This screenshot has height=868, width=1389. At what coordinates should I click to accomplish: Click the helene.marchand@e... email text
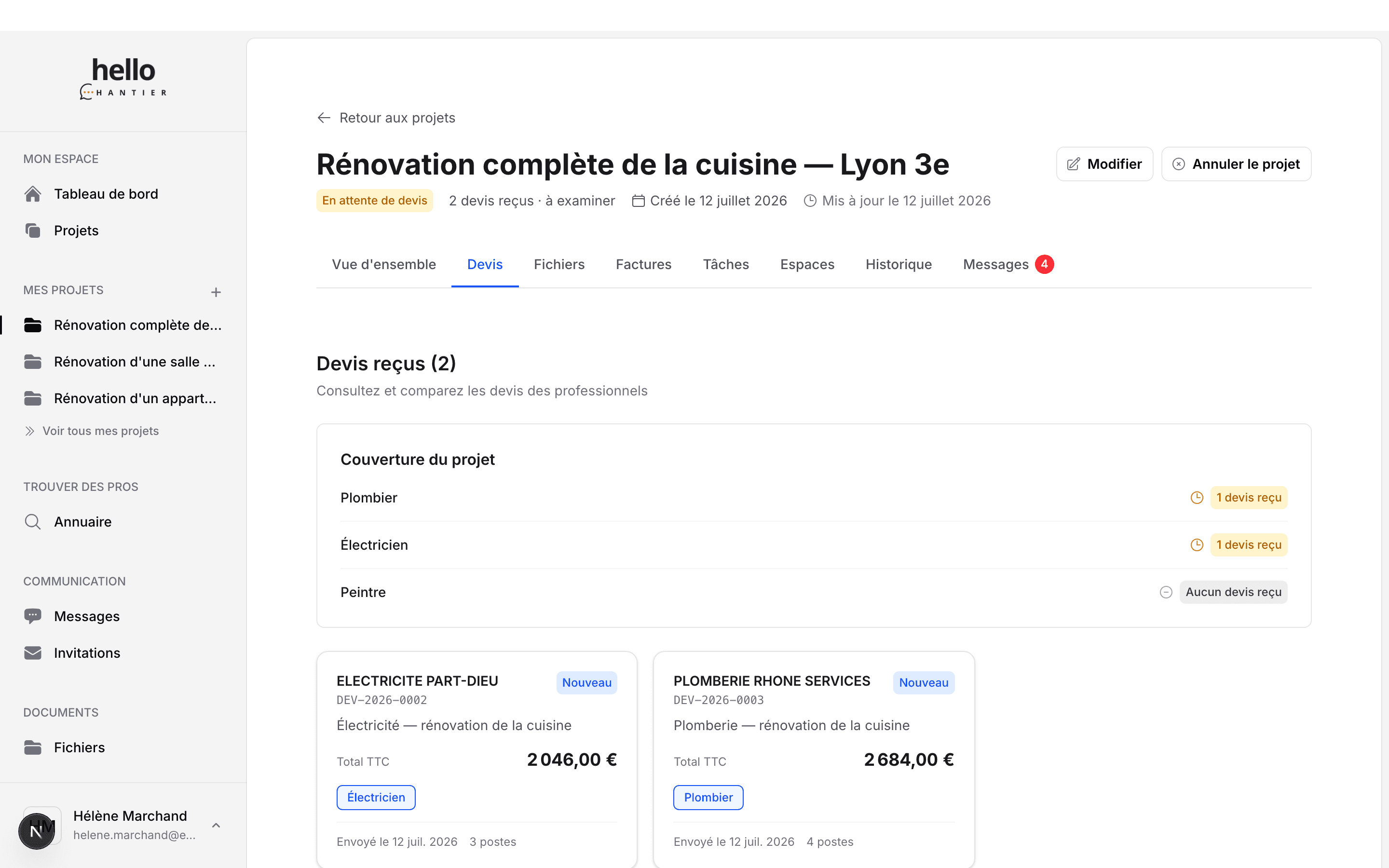point(134,835)
